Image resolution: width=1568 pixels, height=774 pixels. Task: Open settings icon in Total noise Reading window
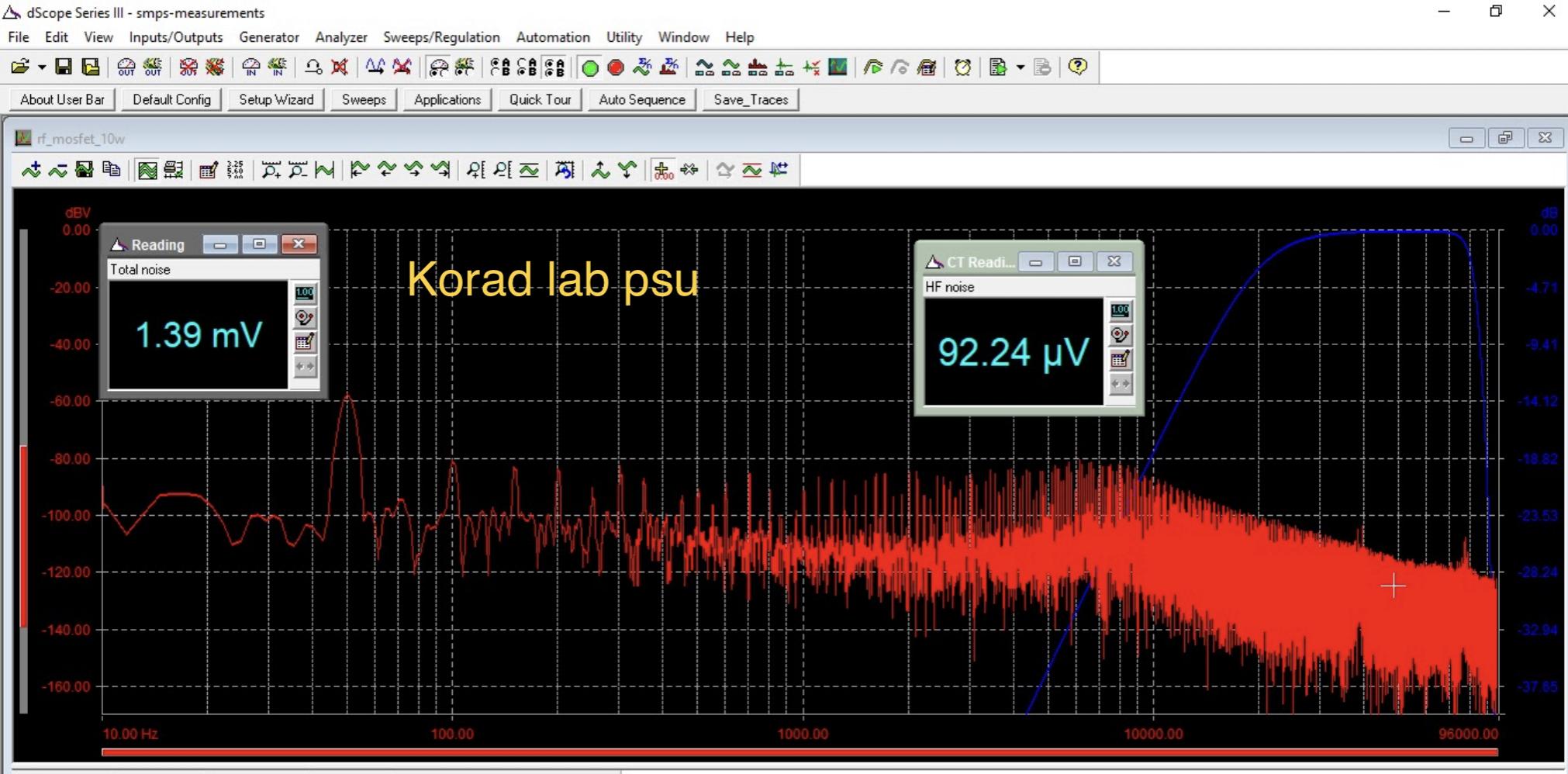305,318
